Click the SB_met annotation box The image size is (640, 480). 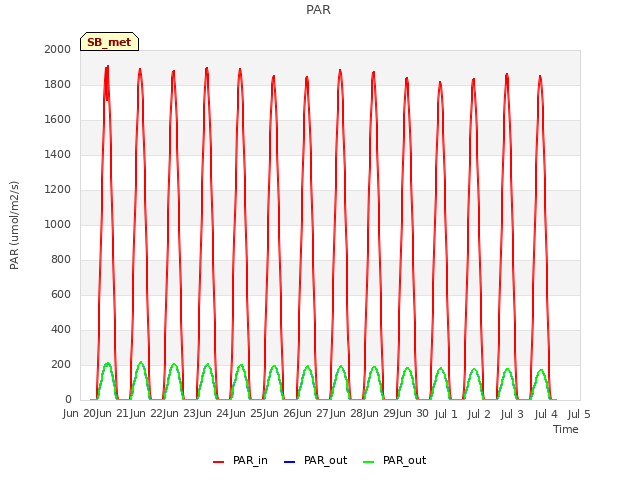pyautogui.click(x=109, y=42)
